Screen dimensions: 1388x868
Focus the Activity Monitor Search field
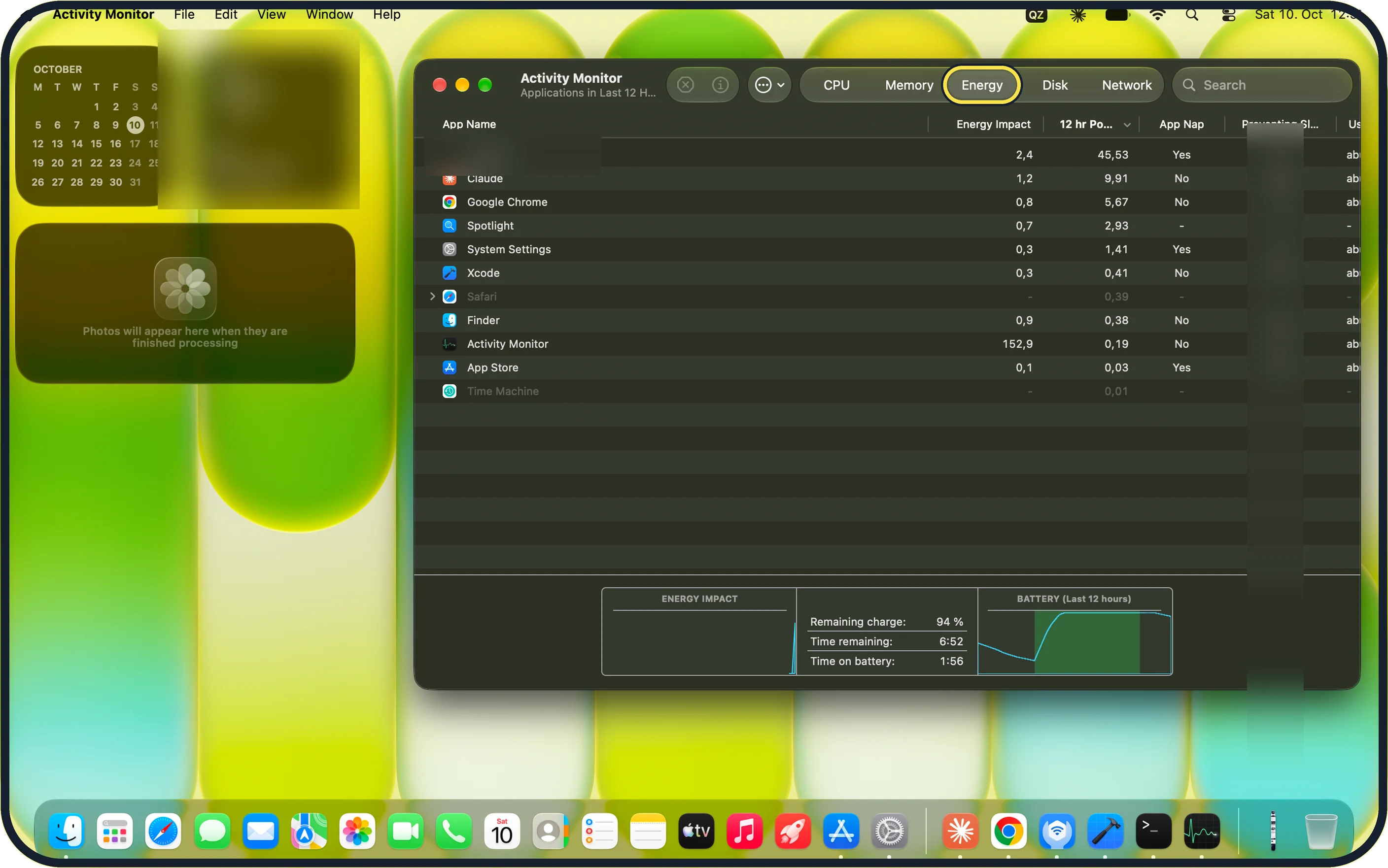1262,85
